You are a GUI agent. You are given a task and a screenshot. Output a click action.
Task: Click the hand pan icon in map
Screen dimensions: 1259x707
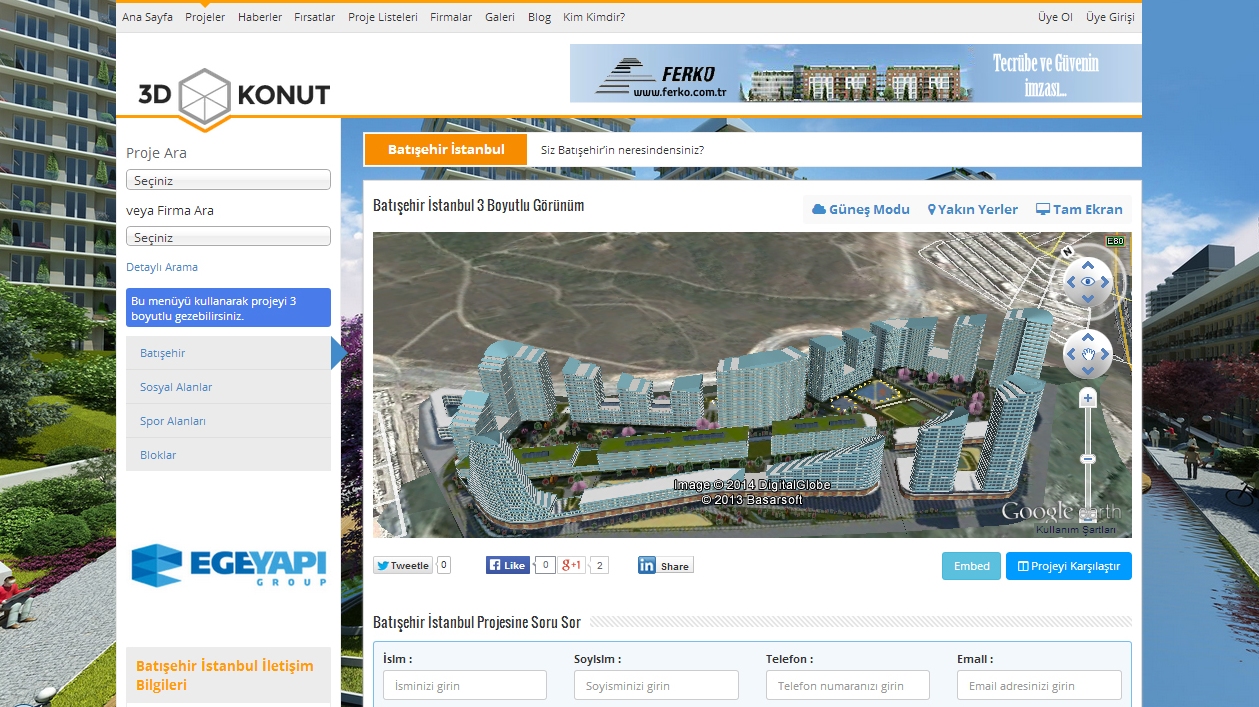click(1087, 354)
